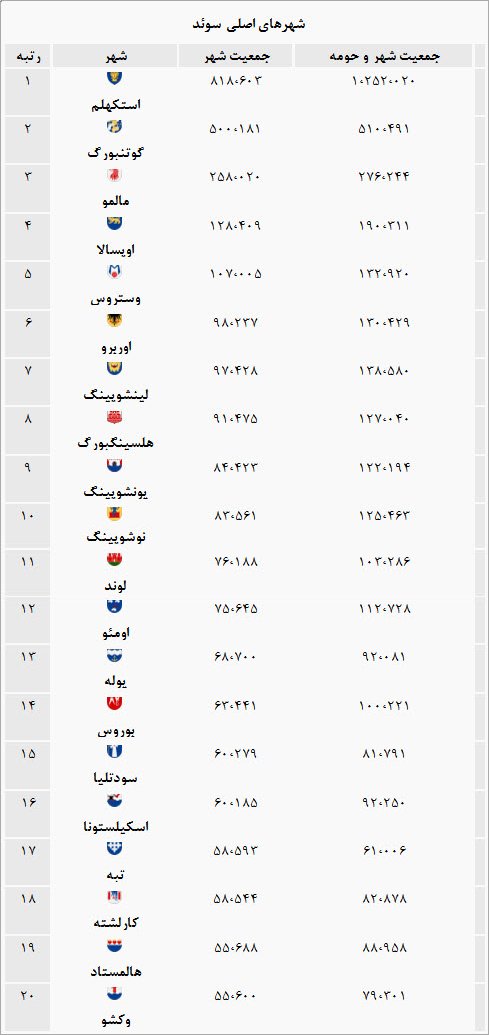Click the یوروس red coat of arms
This screenshot has height=1035, width=489.
[114, 704]
